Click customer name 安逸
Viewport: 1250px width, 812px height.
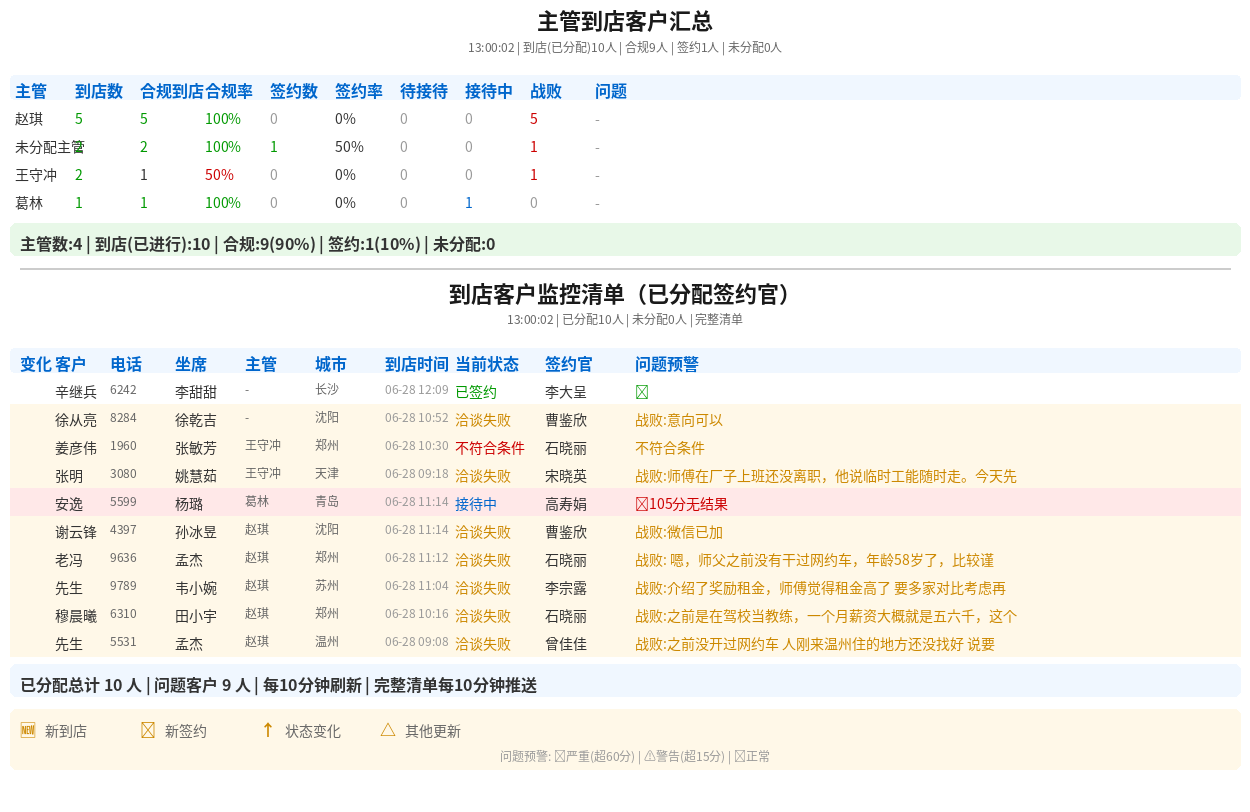tap(69, 504)
